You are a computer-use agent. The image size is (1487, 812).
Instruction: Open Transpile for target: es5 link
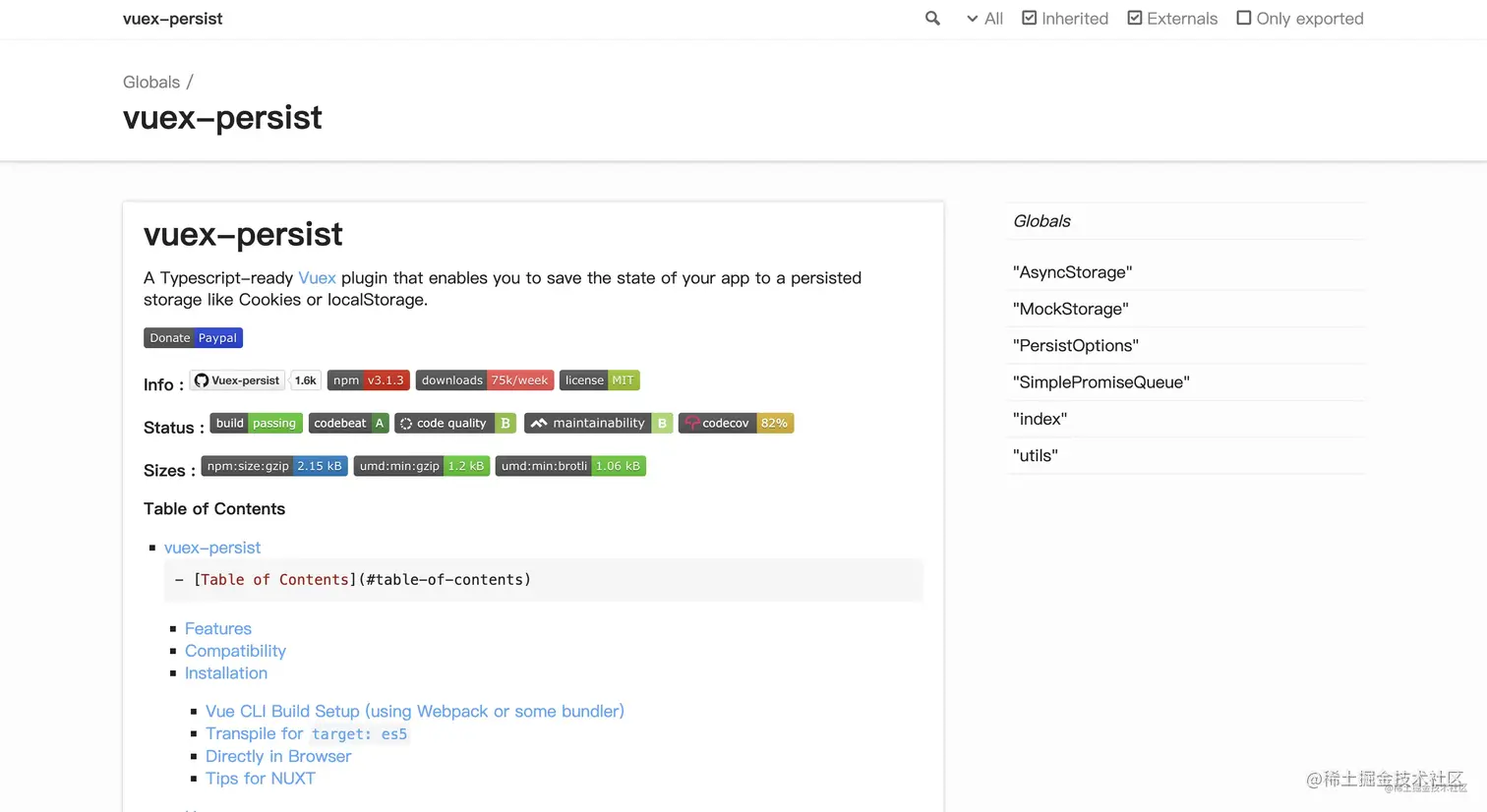pyautogui.click(x=306, y=734)
